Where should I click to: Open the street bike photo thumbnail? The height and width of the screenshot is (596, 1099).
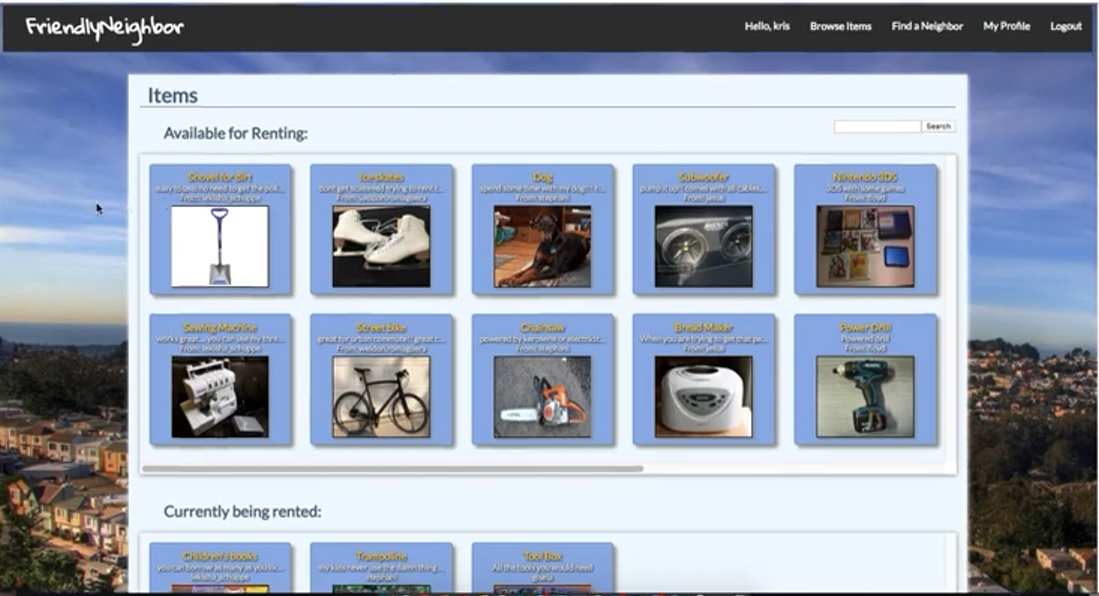[381, 397]
